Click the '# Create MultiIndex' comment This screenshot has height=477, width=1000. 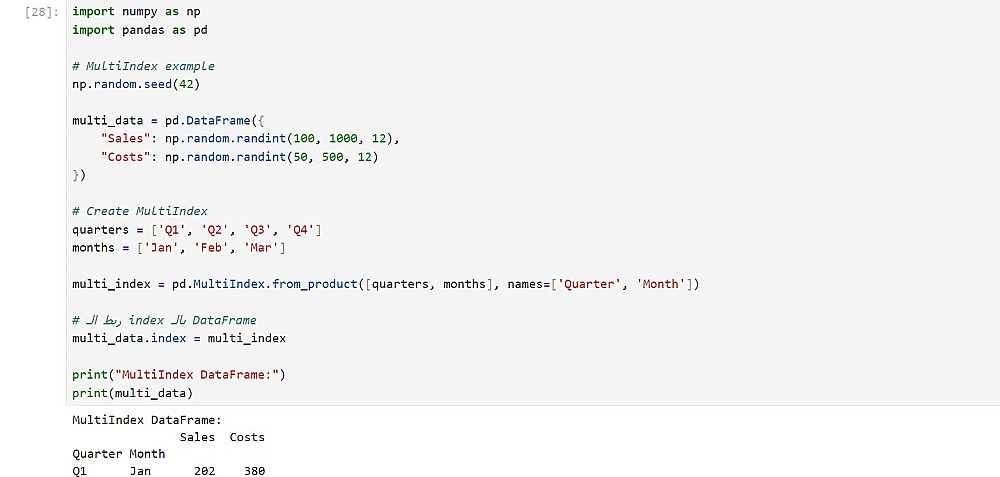tap(139, 211)
